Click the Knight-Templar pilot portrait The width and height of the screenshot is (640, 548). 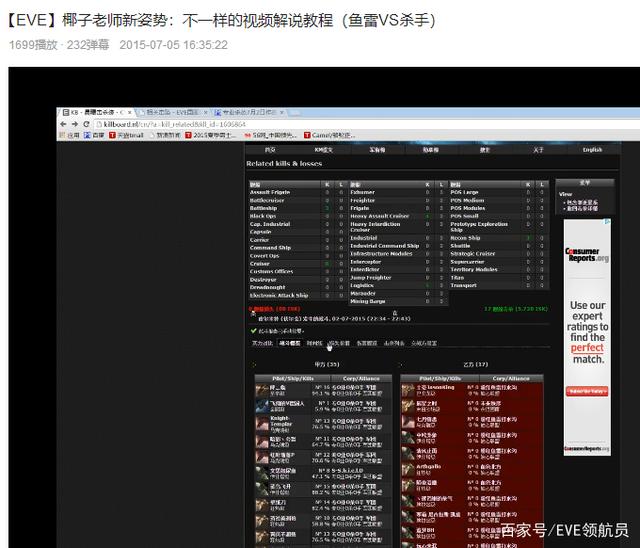coord(262,424)
